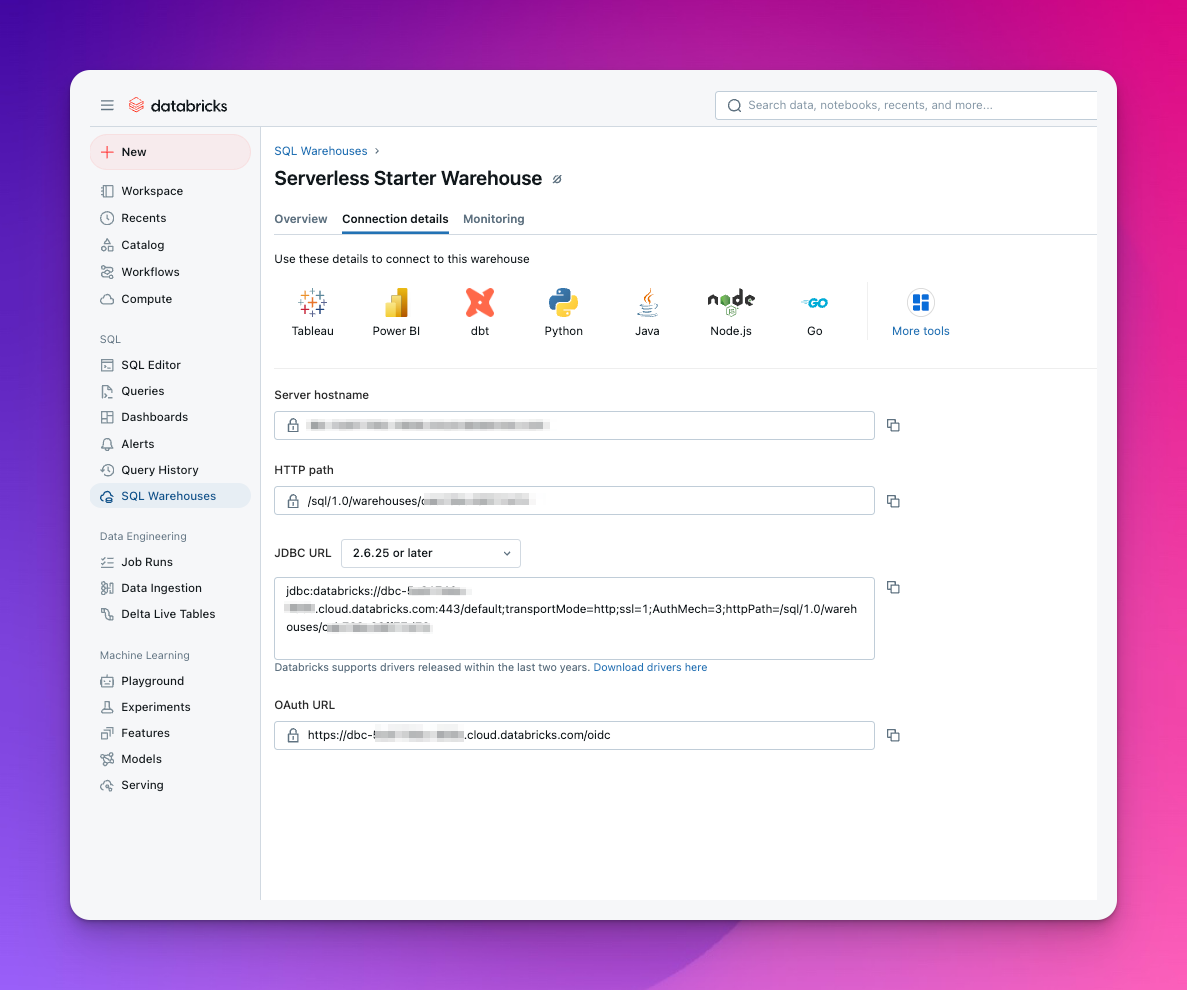Click the icon beside the warehouse title
This screenshot has height=990, width=1187.
(x=557, y=179)
